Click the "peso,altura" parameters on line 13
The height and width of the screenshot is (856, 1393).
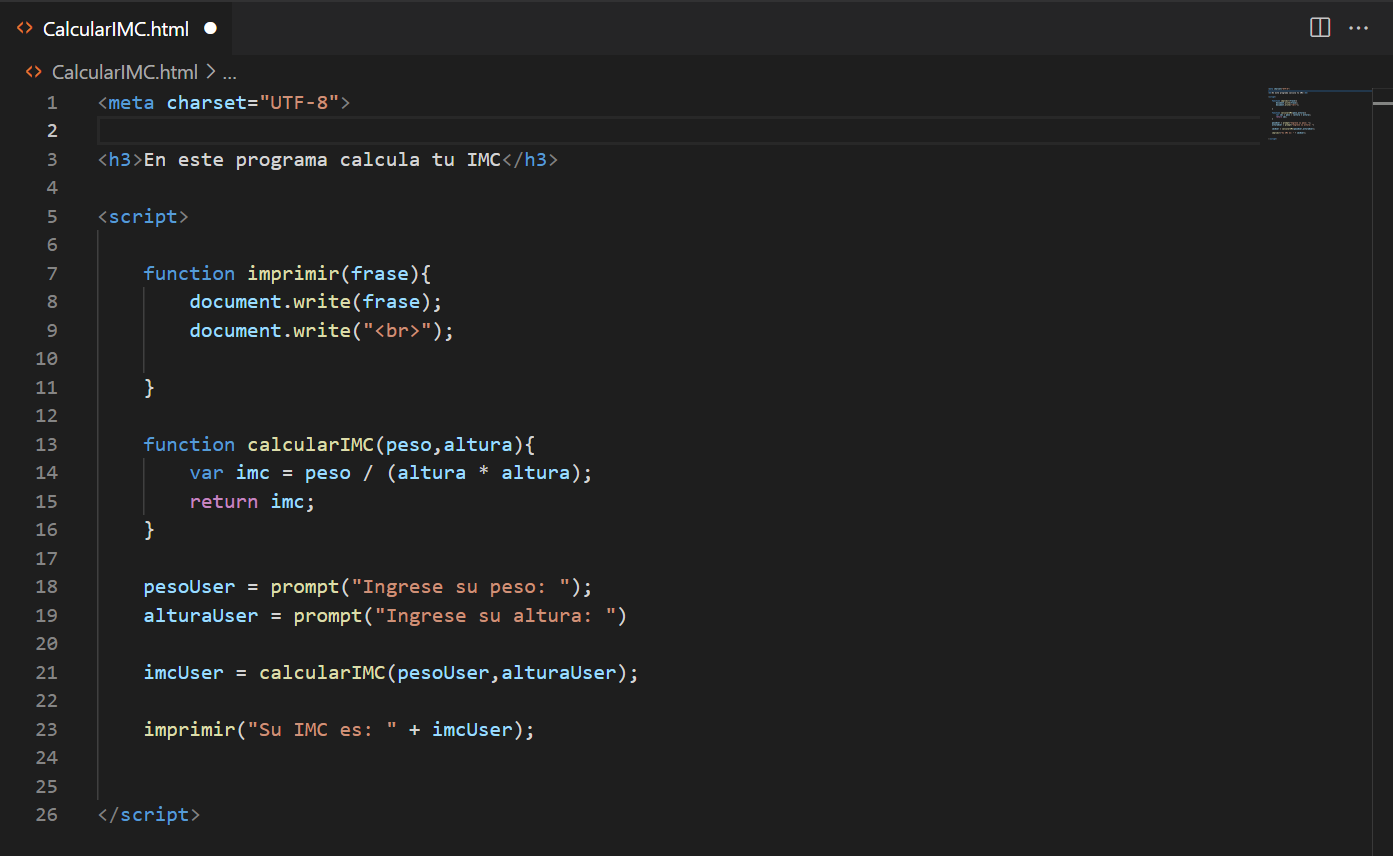click(449, 444)
